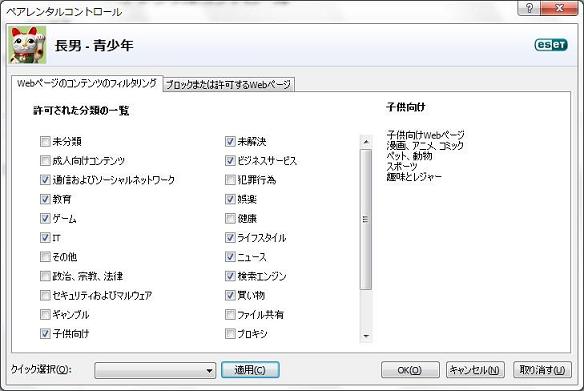The width and height of the screenshot is (584, 391).
Task: Click the 漫画、アニメ、コミック description text
Action: pos(425,145)
